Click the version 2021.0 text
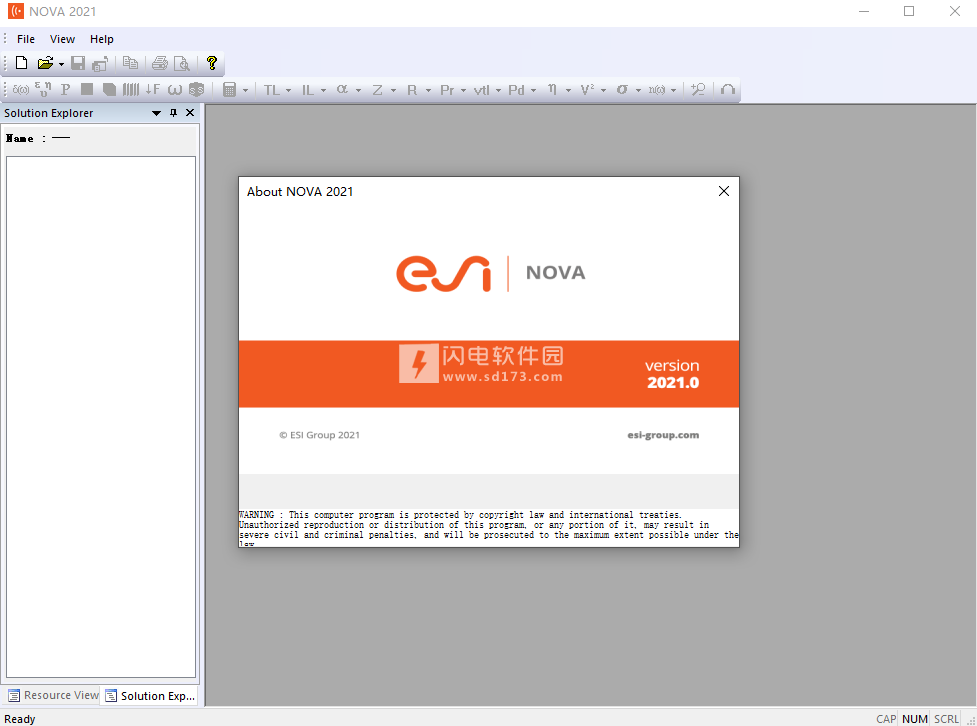 (x=672, y=374)
